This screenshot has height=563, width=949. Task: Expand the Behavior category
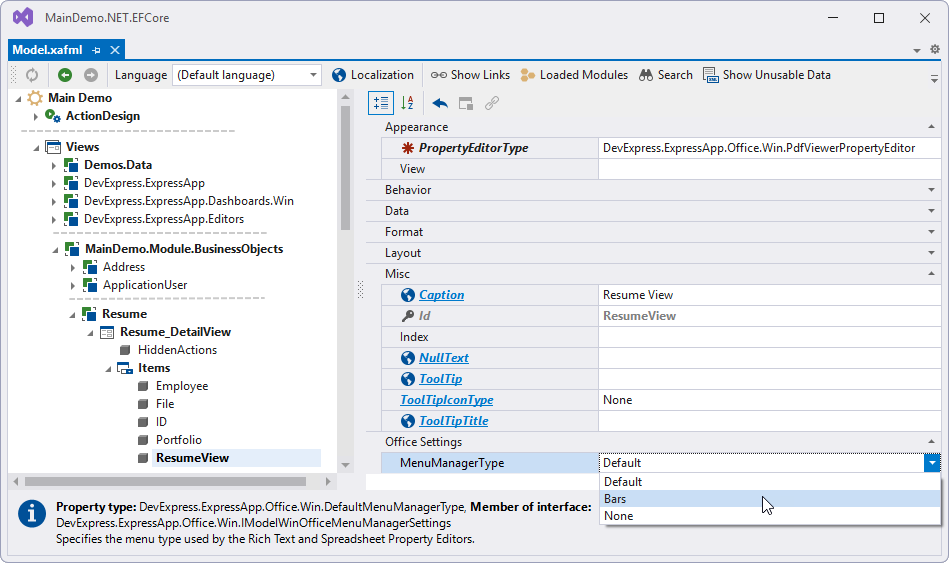point(931,190)
